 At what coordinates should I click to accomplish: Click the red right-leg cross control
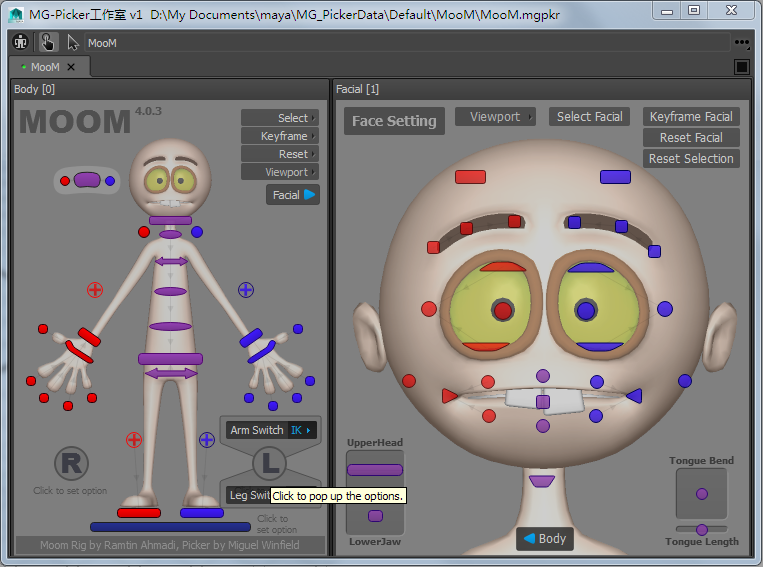pyautogui.click(x=133, y=440)
